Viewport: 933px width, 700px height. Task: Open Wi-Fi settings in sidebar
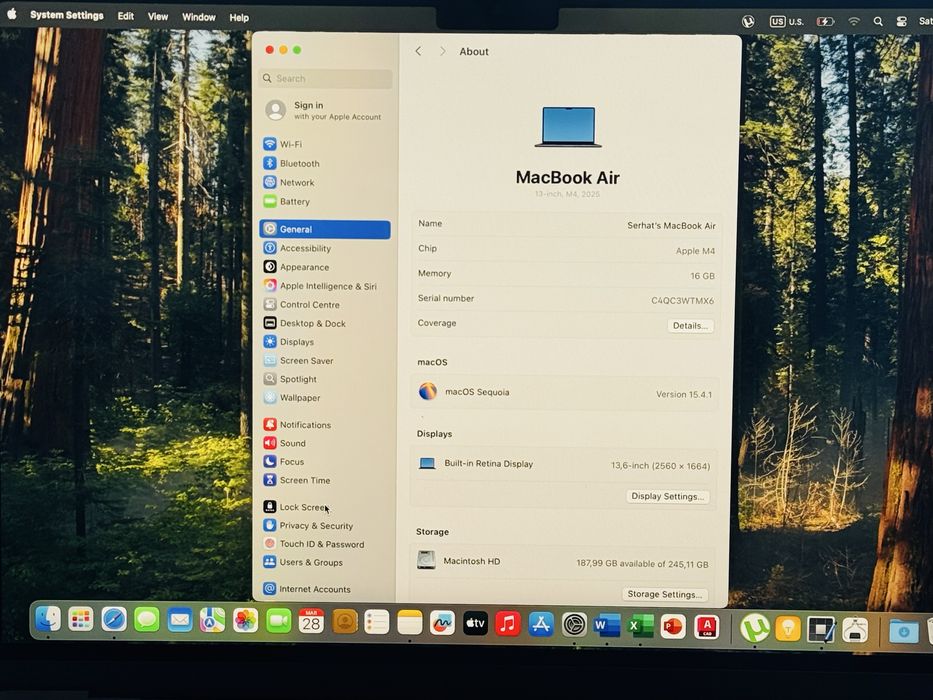point(292,144)
